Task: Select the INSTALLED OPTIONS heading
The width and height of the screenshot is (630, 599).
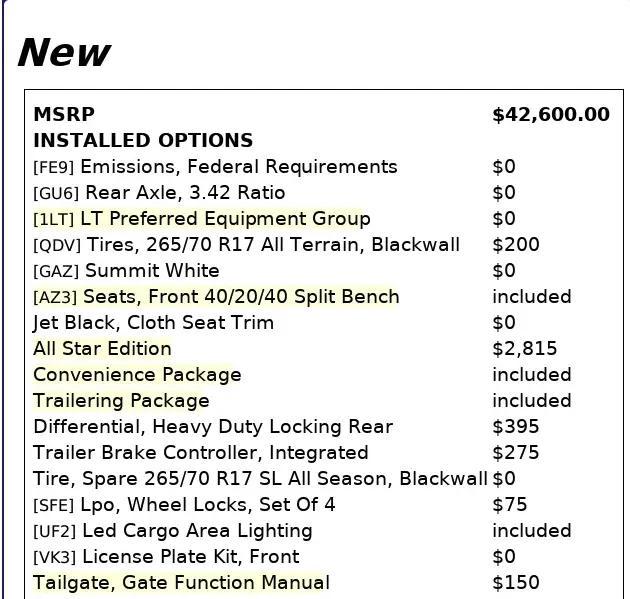Action: point(143,141)
